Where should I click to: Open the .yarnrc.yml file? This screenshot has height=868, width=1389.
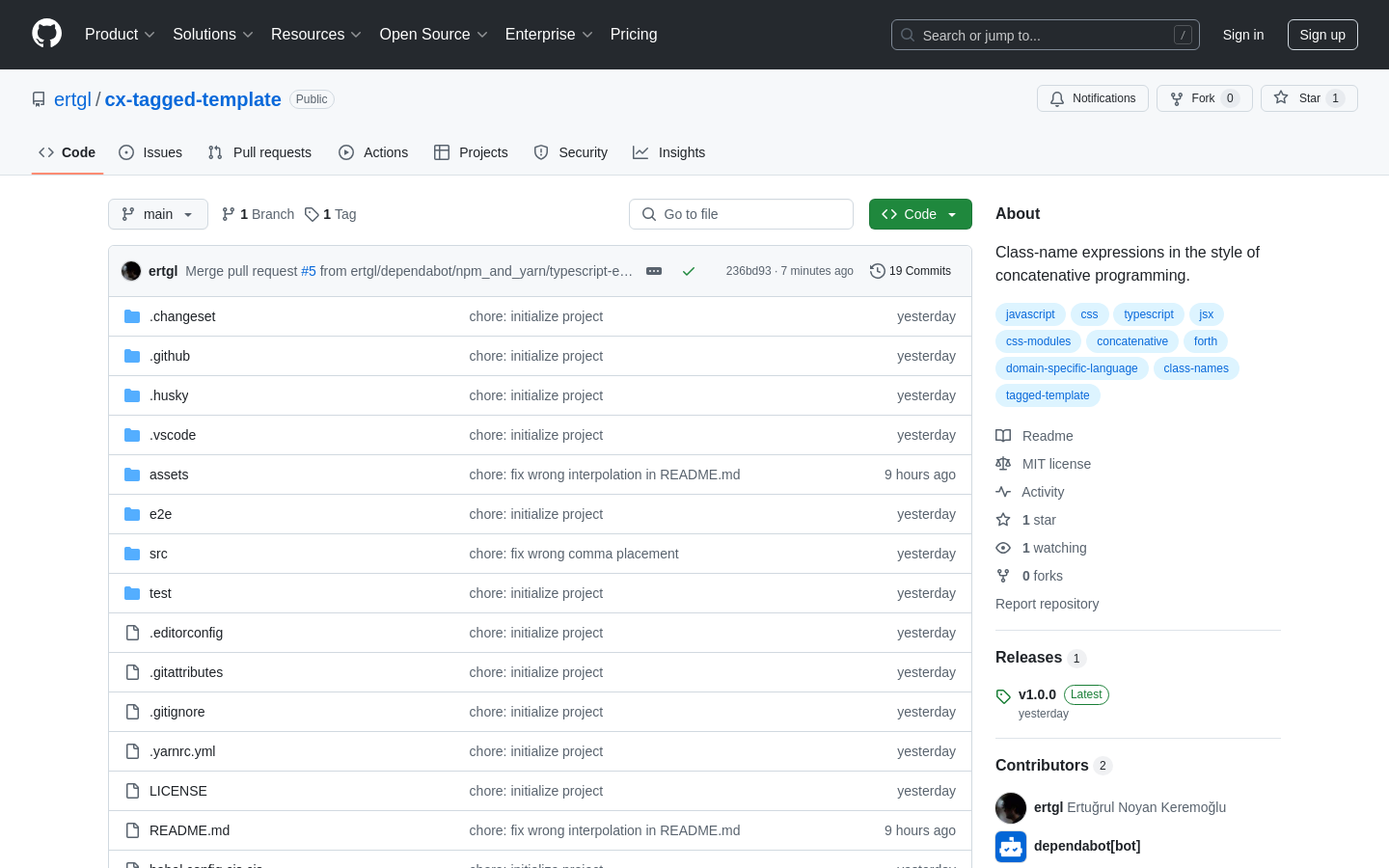[x=182, y=751]
